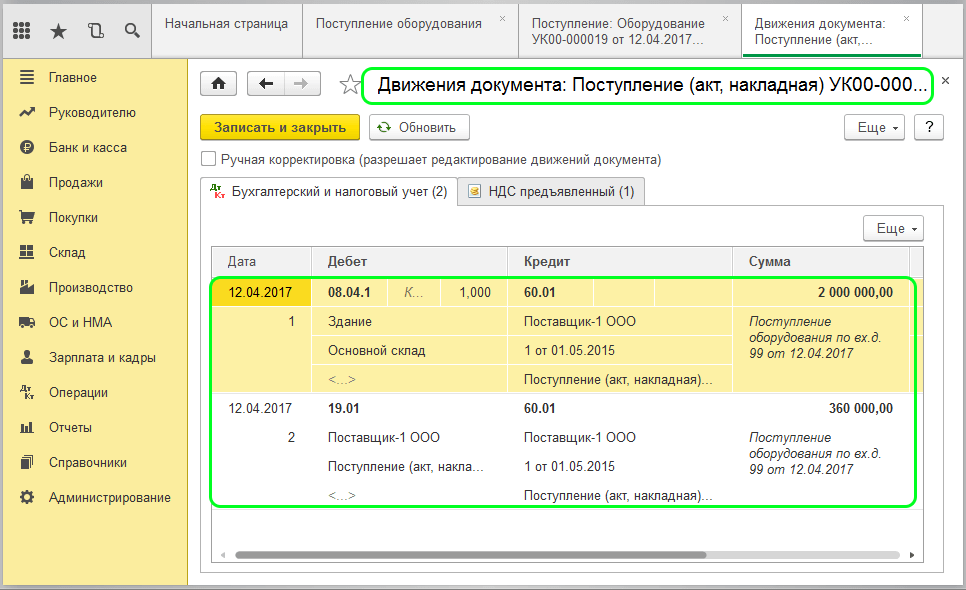Open the Бухгалтерский и налоговый учет tab

click(x=329, y=192)
